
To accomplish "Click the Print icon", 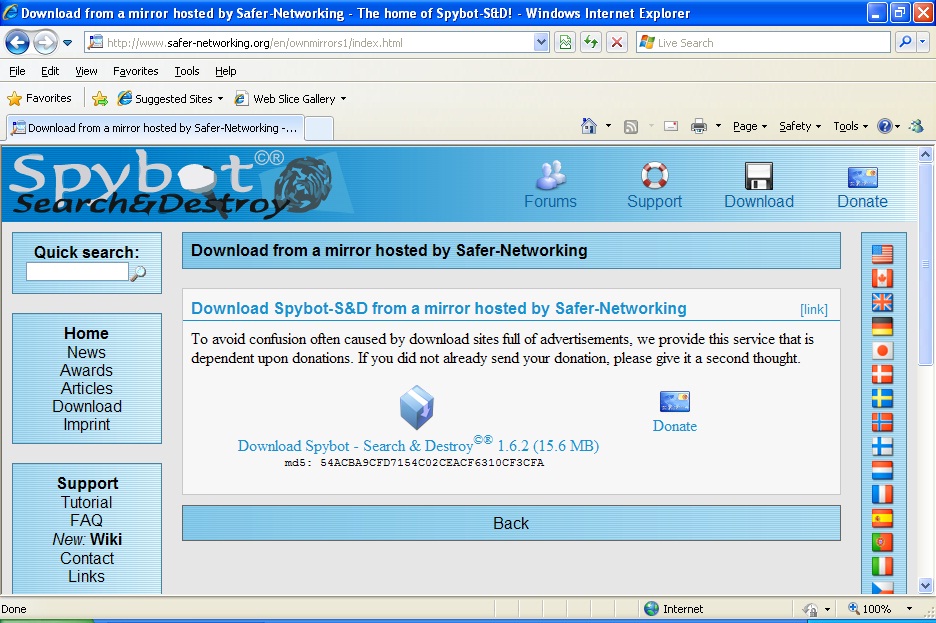I will [698, 126].
